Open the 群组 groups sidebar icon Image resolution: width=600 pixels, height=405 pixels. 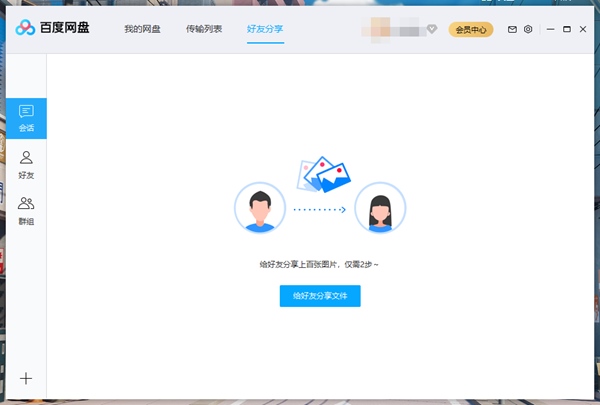(26, 211)
